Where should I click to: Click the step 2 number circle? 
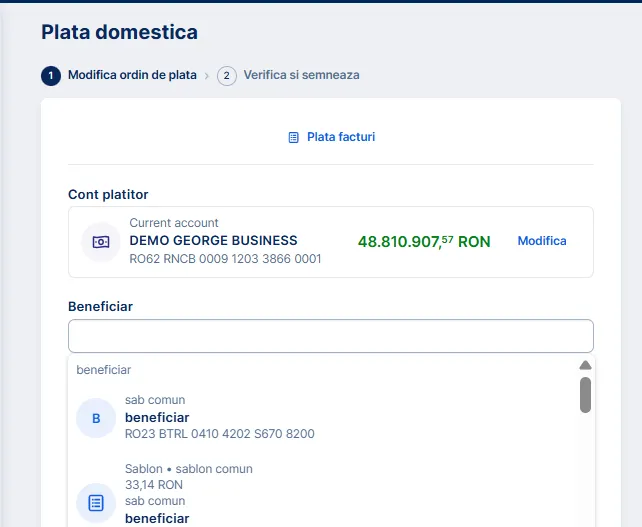227,75
